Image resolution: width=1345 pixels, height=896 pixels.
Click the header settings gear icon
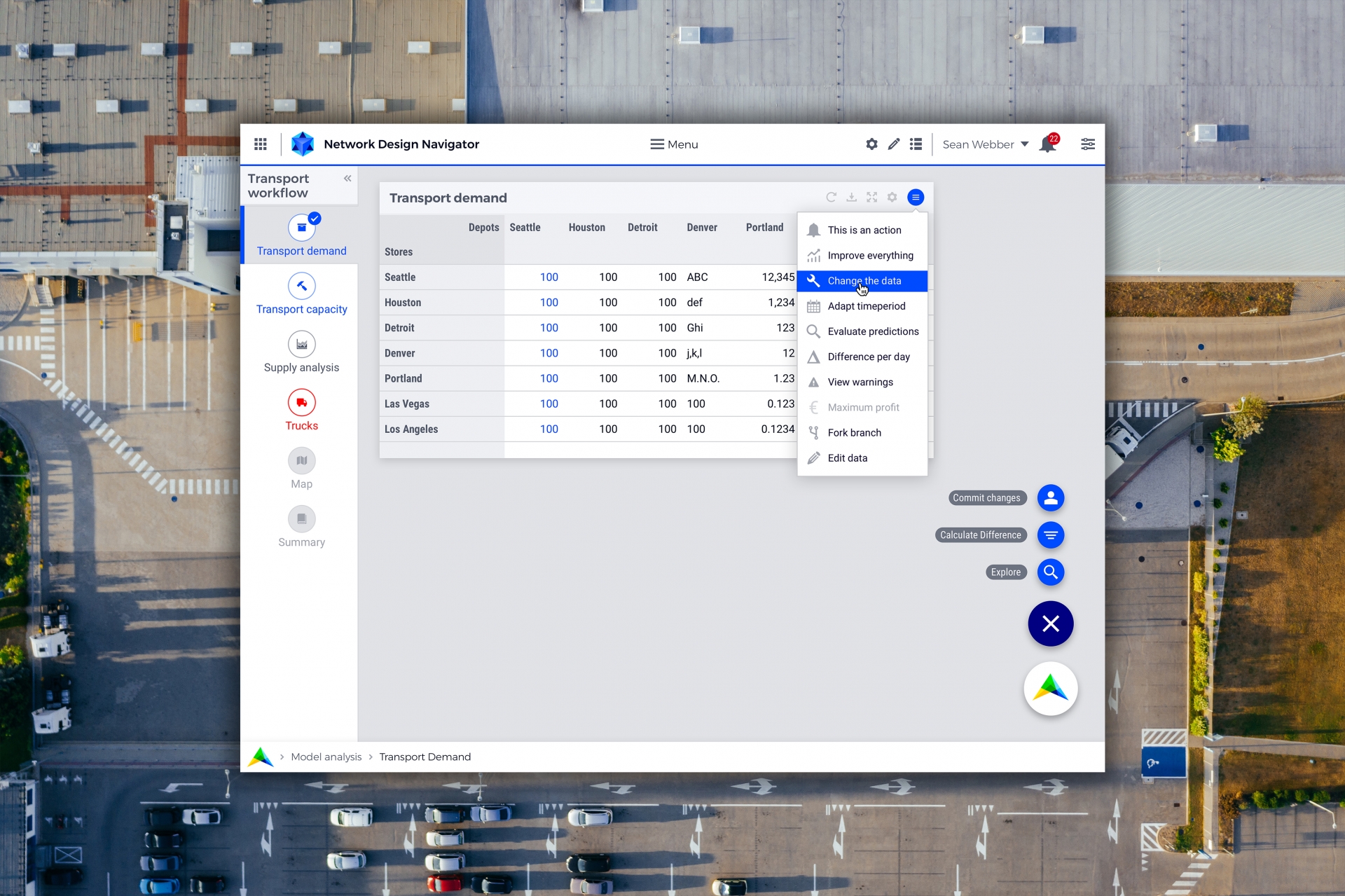pyautogui.click(x=871, y=144)
